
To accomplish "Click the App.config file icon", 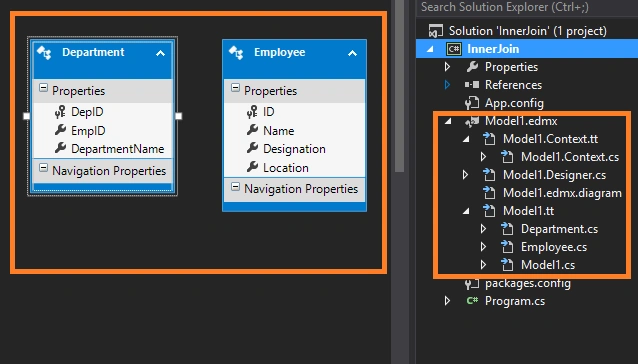I will (x=472, y=103).
